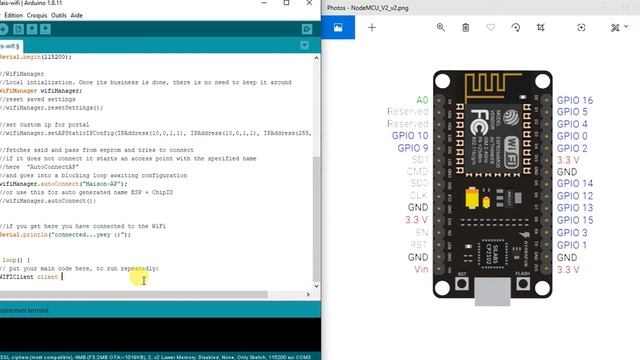This screenshot has height=360, width=640.
Task: Click the Rotate icon in Photos
Action: click(516, 27)
